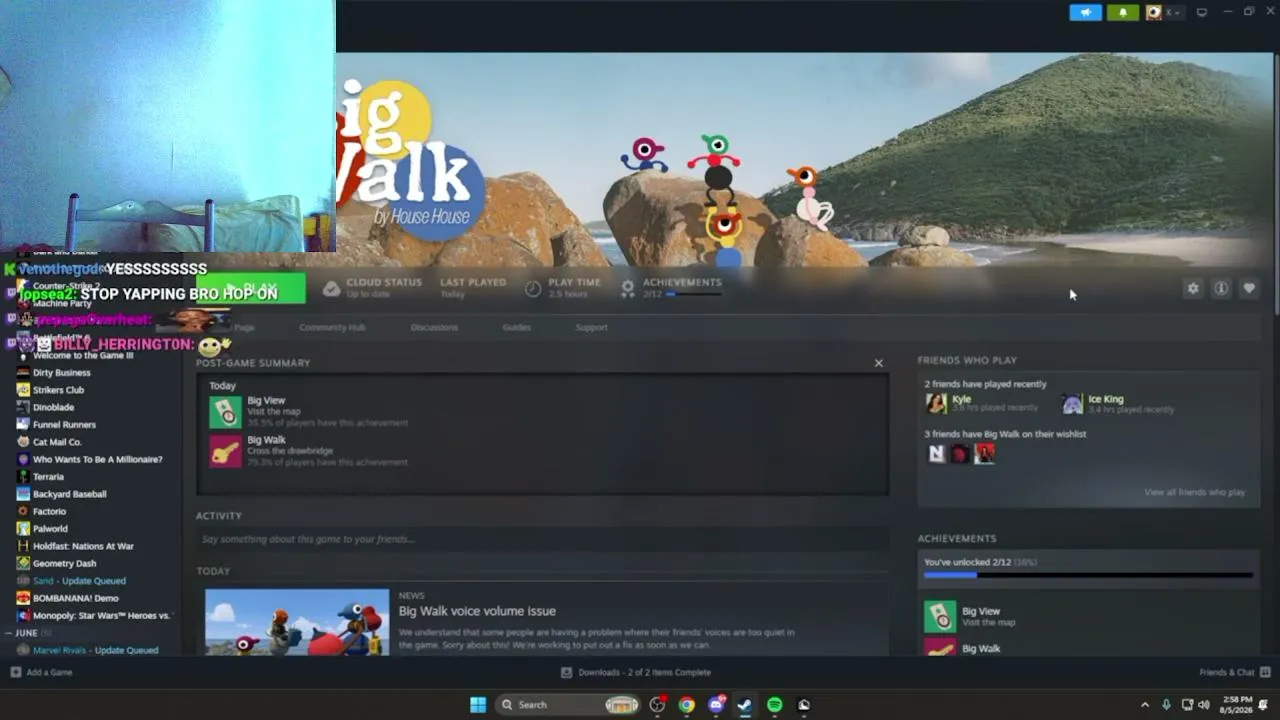The image size is (1280, 720).
Task: Click the activity status input field
Action: coord(542,539)
